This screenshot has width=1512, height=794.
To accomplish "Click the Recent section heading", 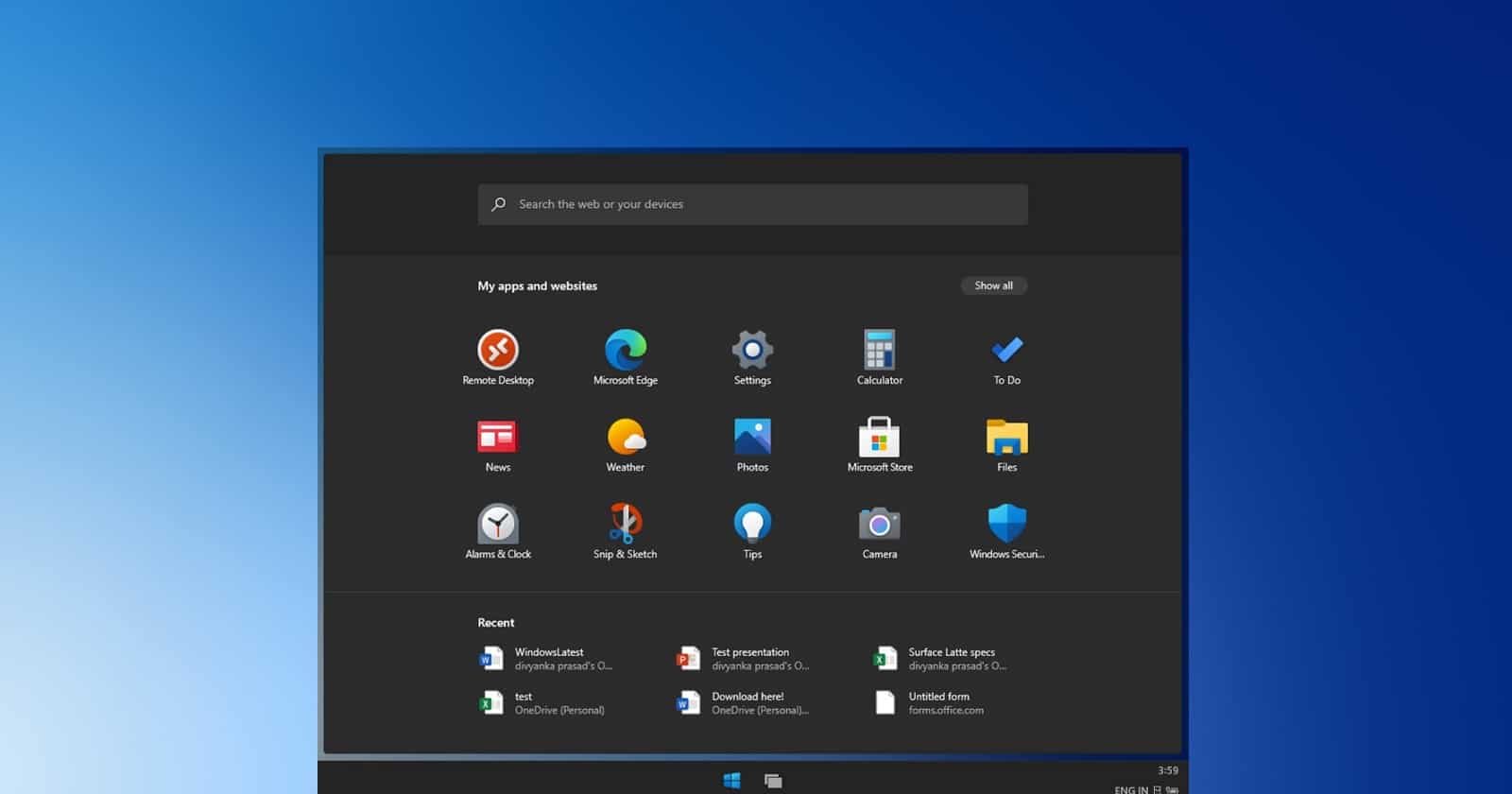I will pos(496,622).
